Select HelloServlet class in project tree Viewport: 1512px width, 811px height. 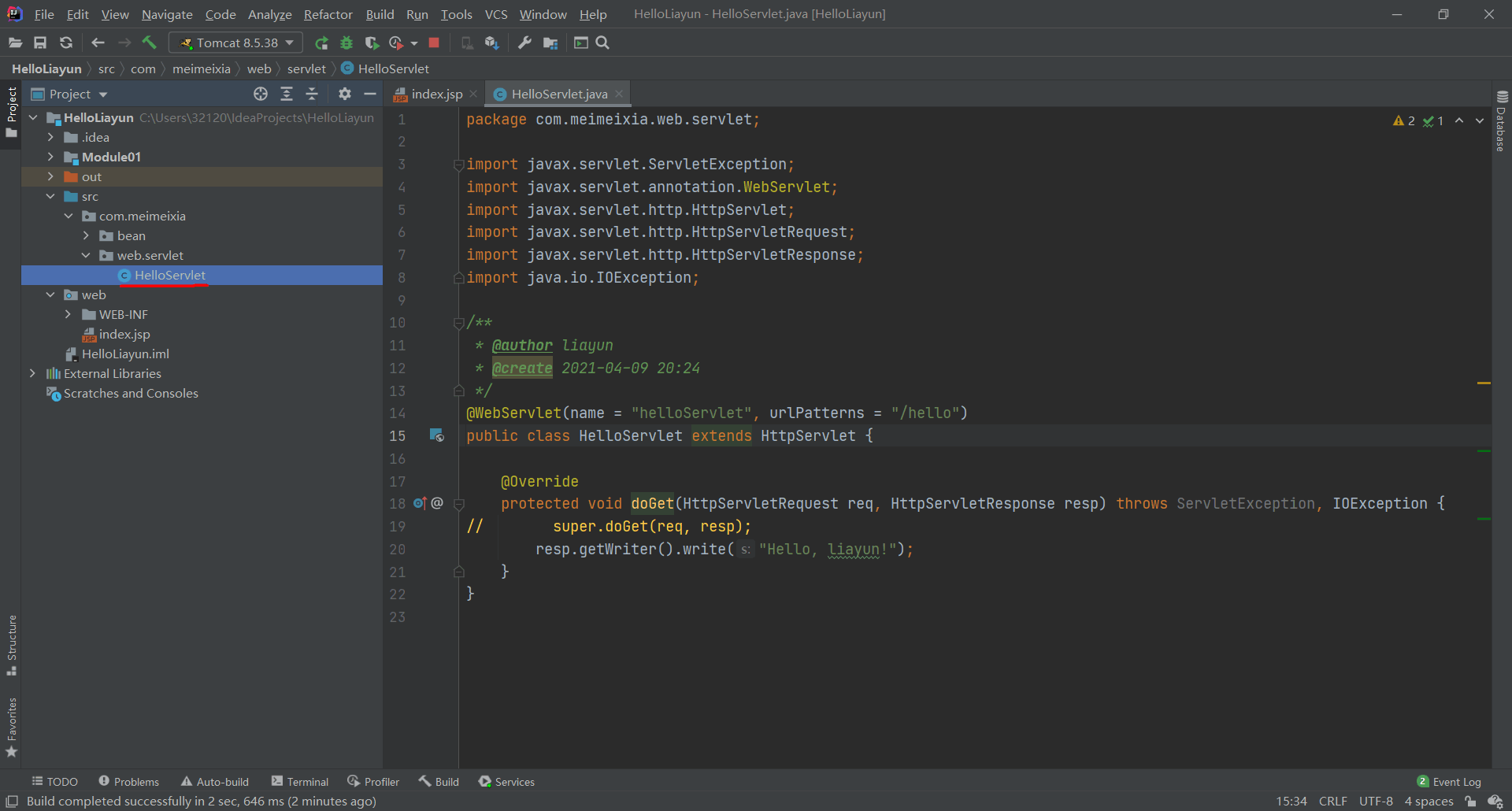pos(202,275)
